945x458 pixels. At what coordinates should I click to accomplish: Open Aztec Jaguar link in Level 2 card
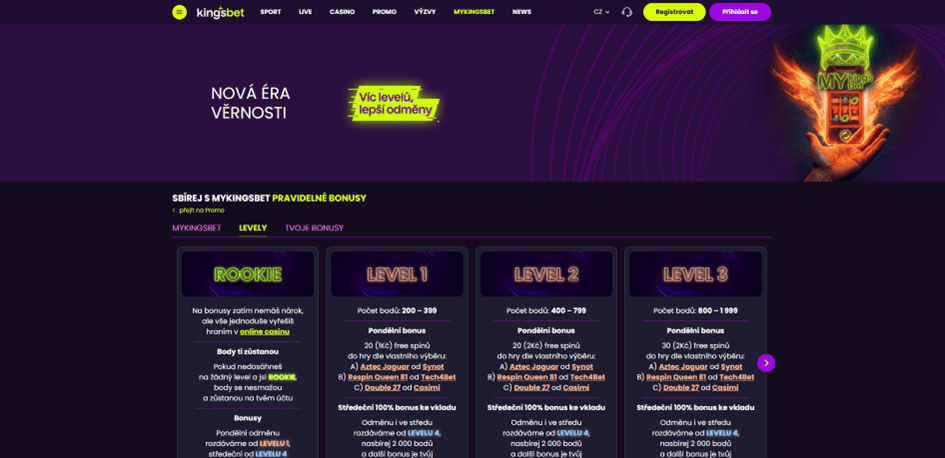(x=535, y=366)
